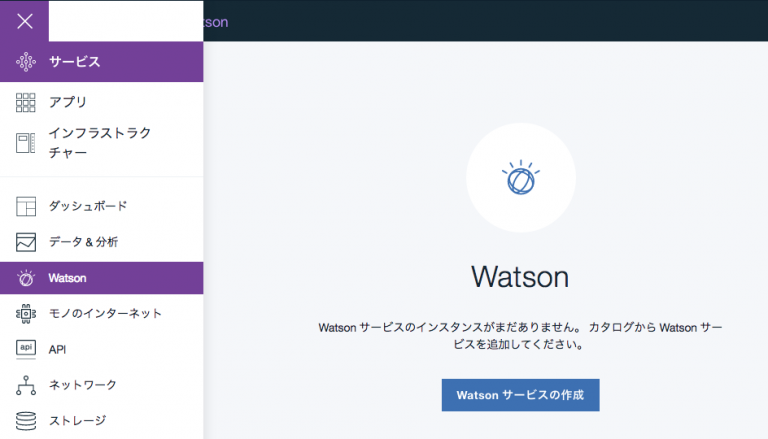Image resolution: width=768 pixels, height=439 pixels.
Task: Open モノのインターネット menu item
Action: pyautogui.click(x=105, y=314)
